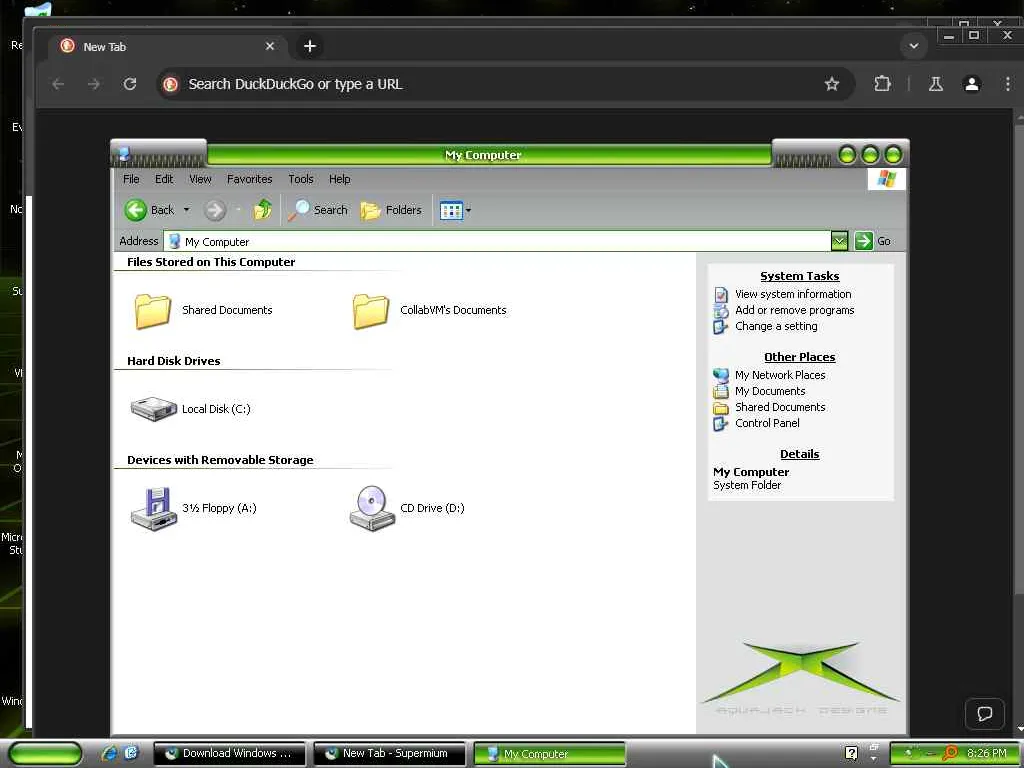Open Search magnifier in Explorer toolbar

pos(318,210)
